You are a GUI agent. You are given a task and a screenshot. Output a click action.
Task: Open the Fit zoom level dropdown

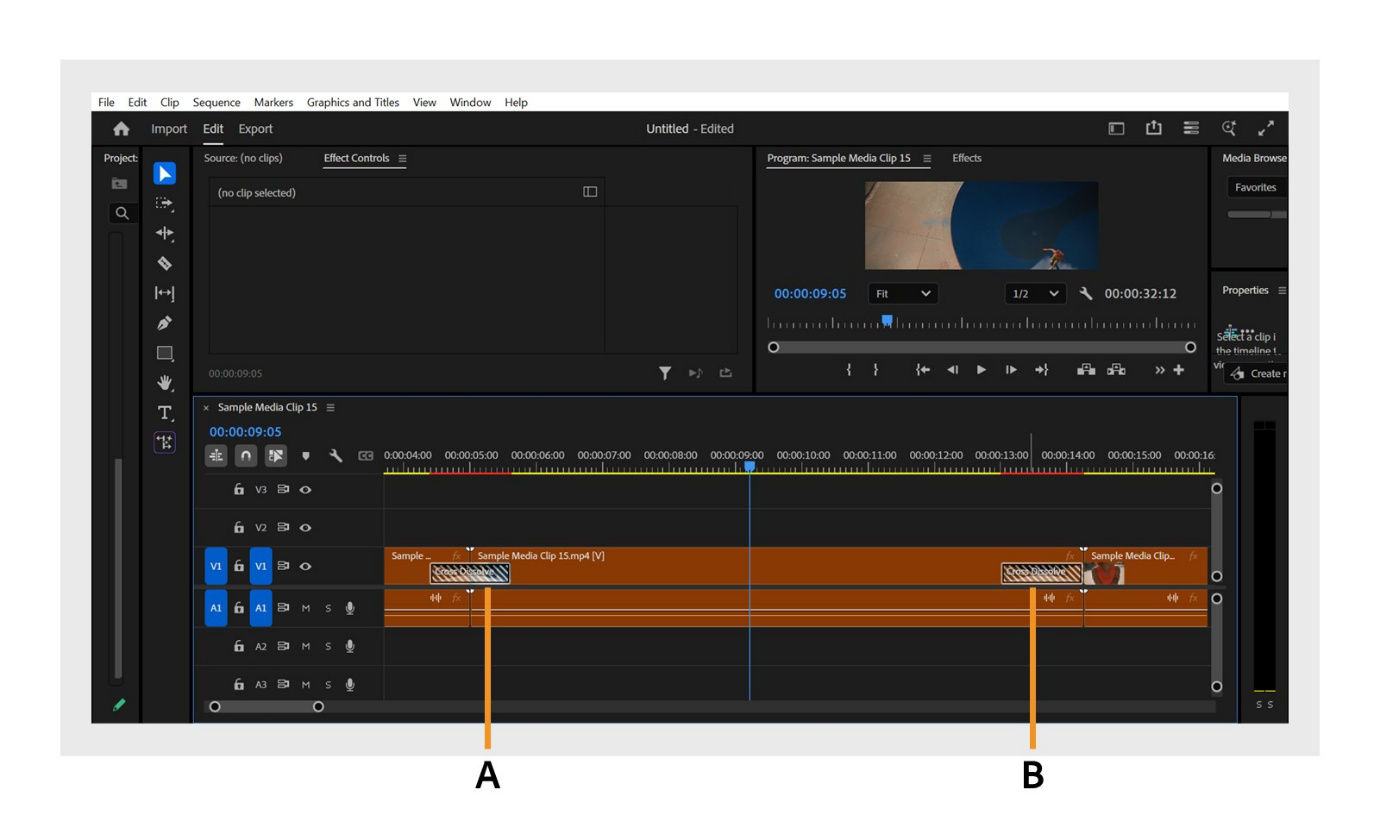tap(901, 293)
